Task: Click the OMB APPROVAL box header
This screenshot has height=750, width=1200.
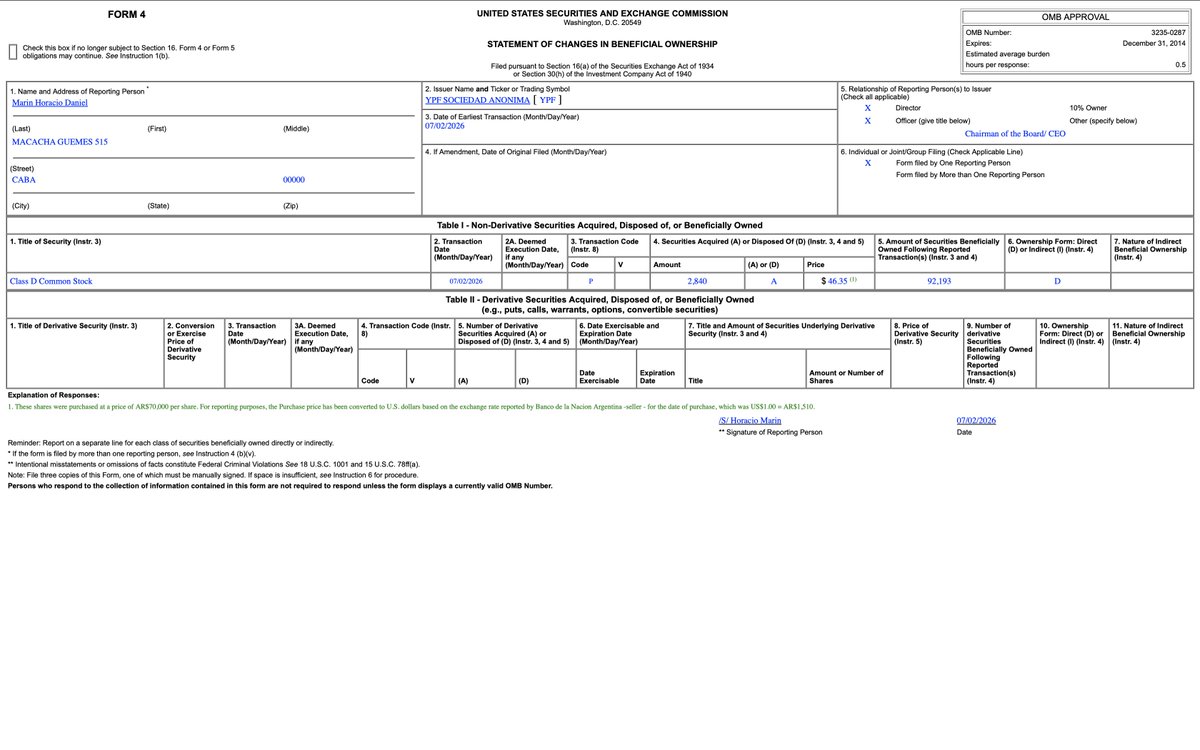Action: coord(1075,17)
